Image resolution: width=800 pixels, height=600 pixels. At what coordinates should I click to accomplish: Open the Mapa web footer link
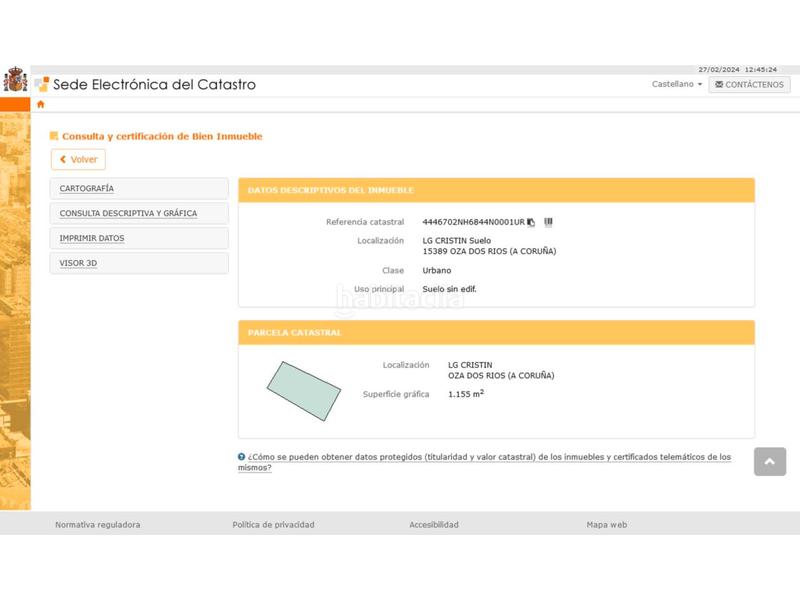pos(606,524)
